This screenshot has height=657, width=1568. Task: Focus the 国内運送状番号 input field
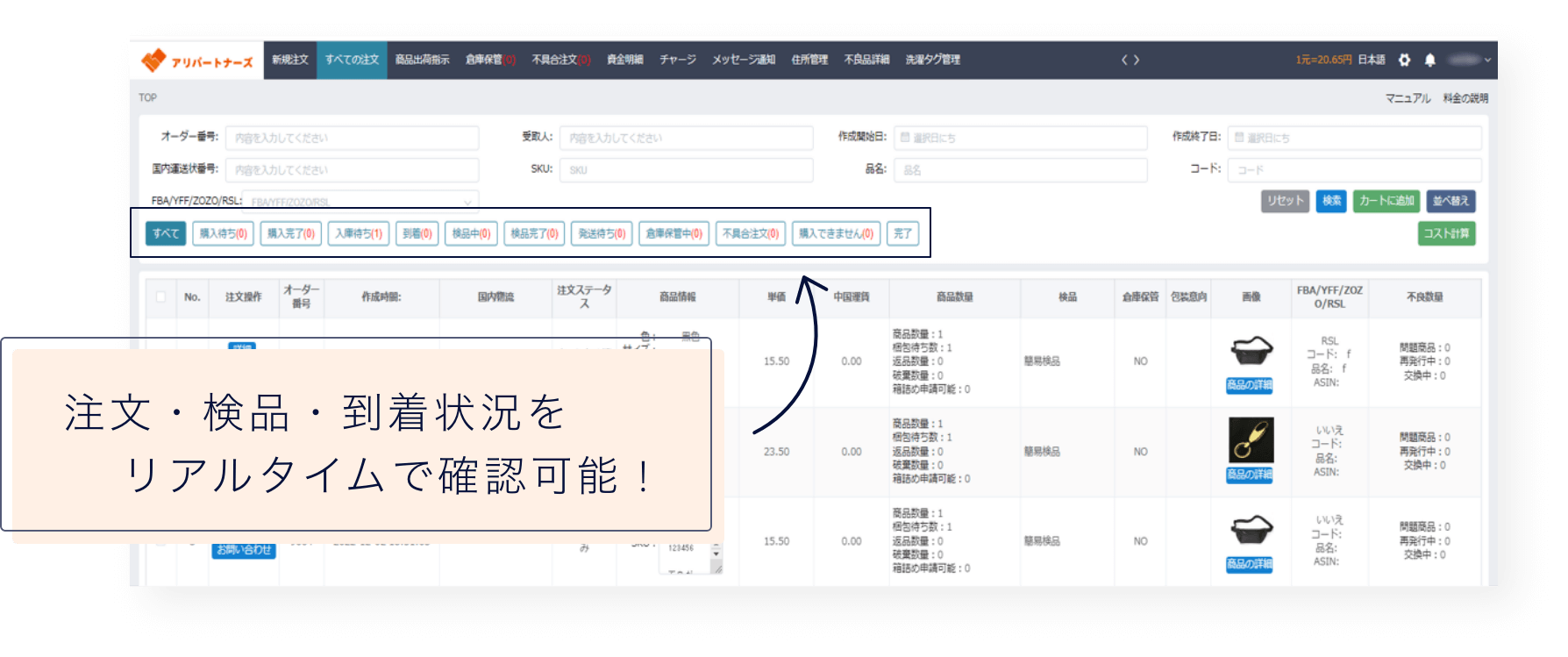pyautogui.click(x=352, y=170)
